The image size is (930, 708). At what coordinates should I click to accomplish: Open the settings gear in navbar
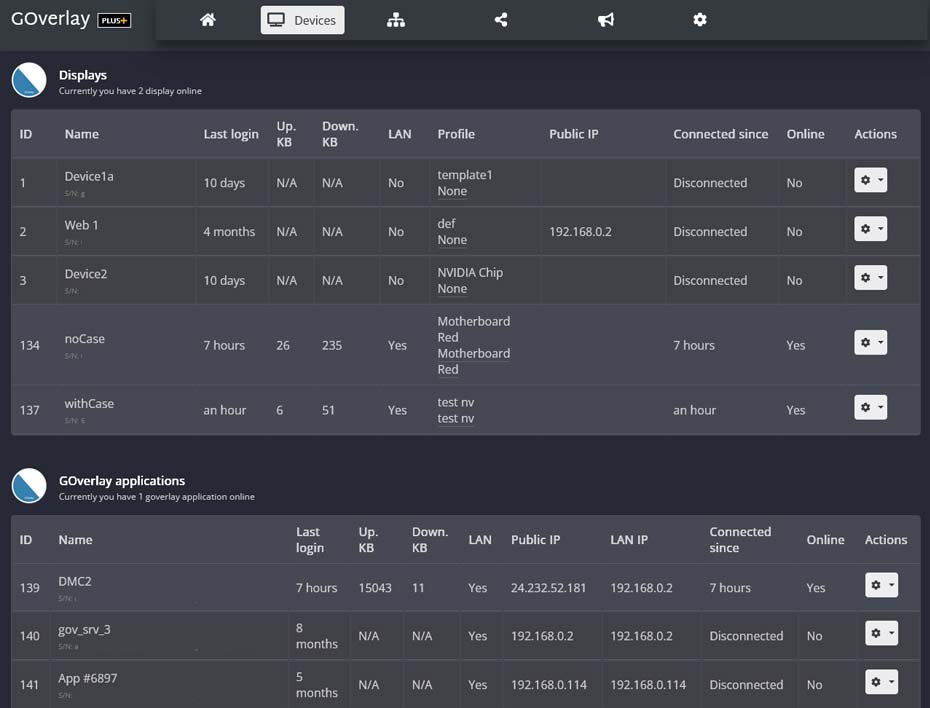700,20
